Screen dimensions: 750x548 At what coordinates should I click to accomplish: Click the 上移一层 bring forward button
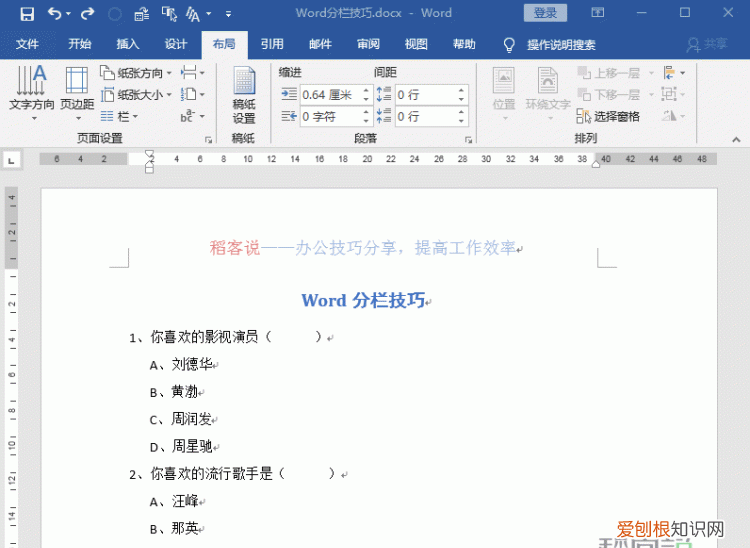pos(609,73)
